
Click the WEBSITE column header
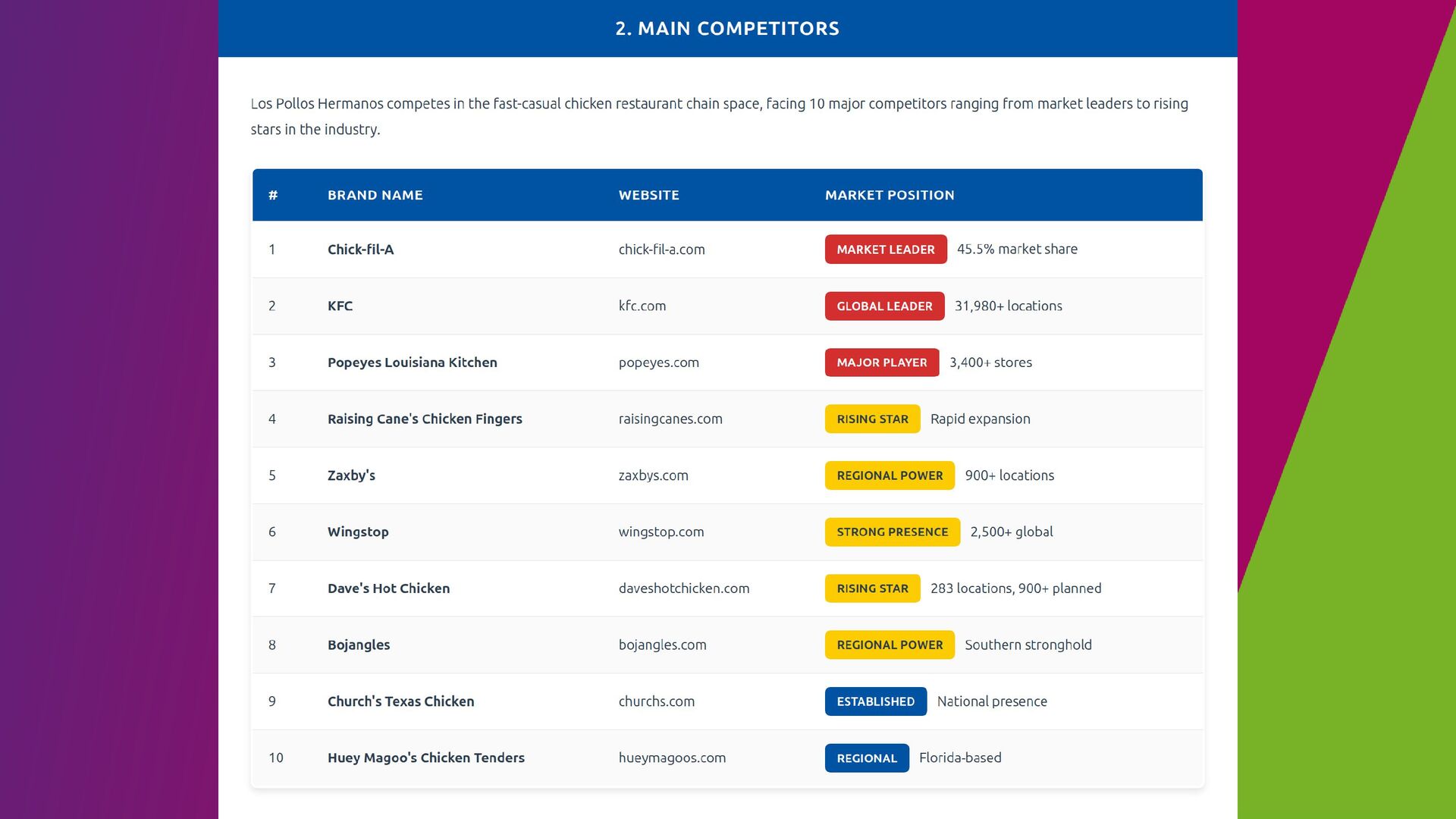click(x=649, y=195)
